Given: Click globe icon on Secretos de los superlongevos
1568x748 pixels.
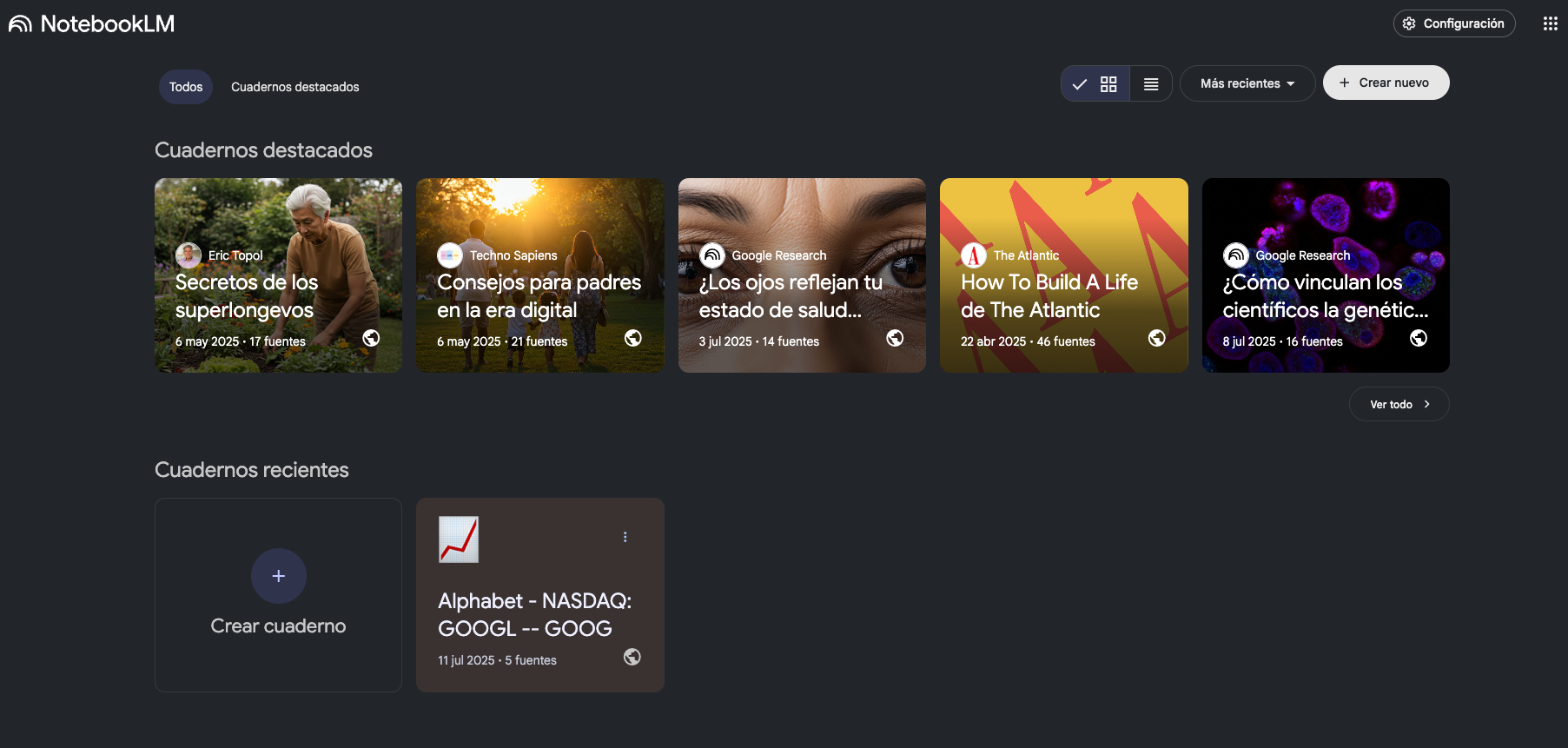Looking at the screenshot, I should (371, 338).
